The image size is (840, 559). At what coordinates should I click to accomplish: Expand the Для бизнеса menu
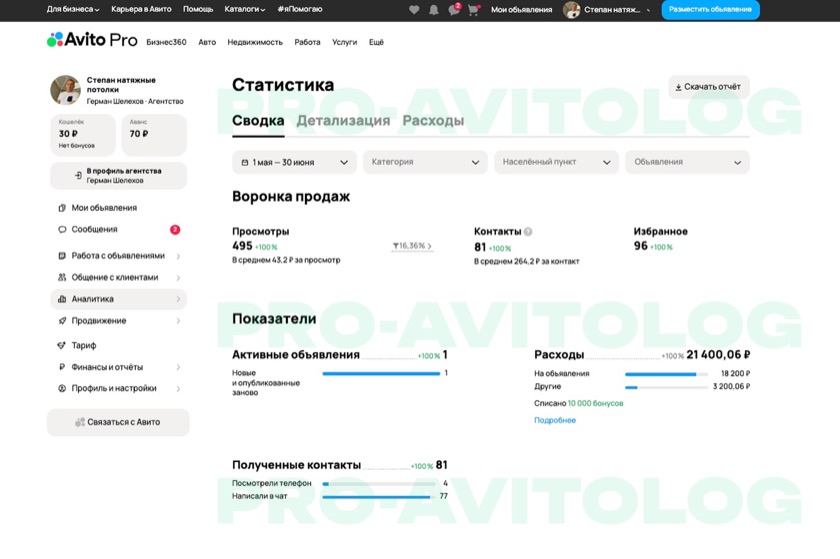[x=72, y=9]
